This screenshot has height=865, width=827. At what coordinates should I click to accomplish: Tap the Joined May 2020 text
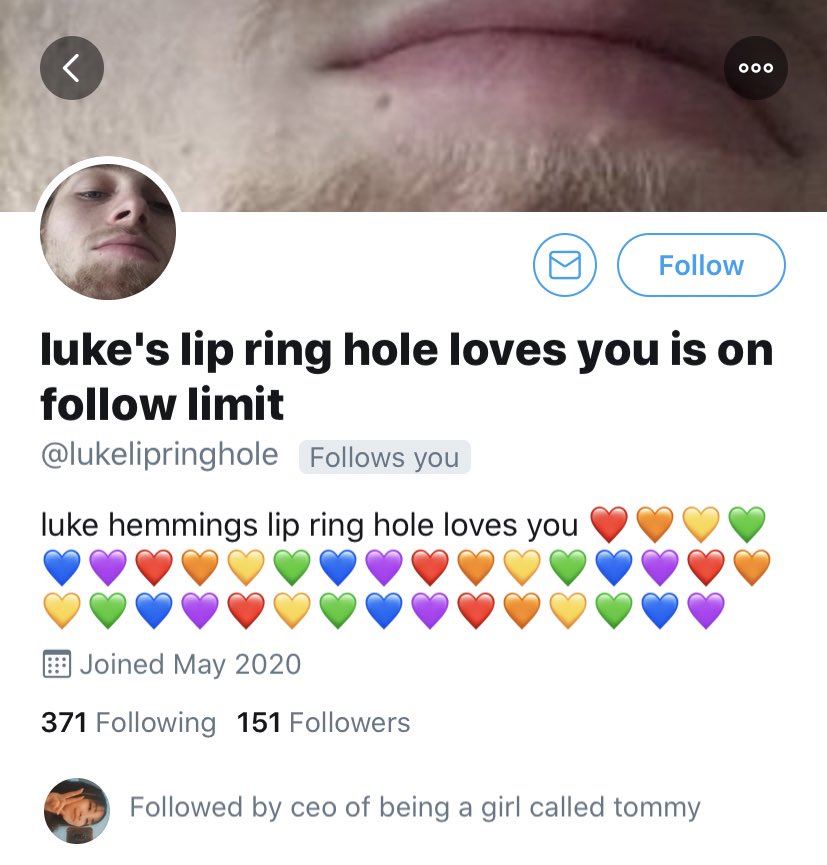tap(190, 664)
